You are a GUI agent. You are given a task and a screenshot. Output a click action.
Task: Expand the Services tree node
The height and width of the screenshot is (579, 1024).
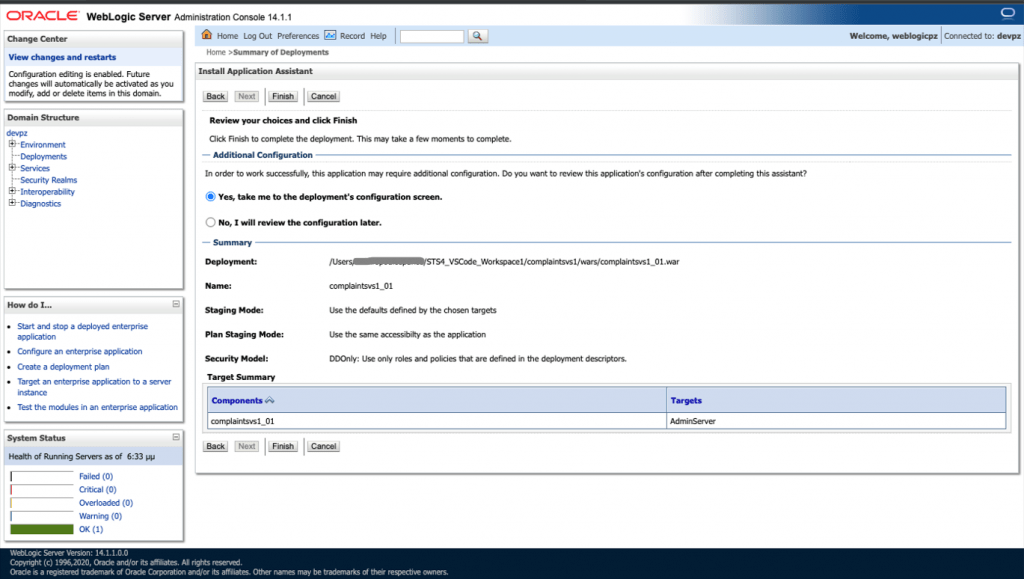click(12, 168)
